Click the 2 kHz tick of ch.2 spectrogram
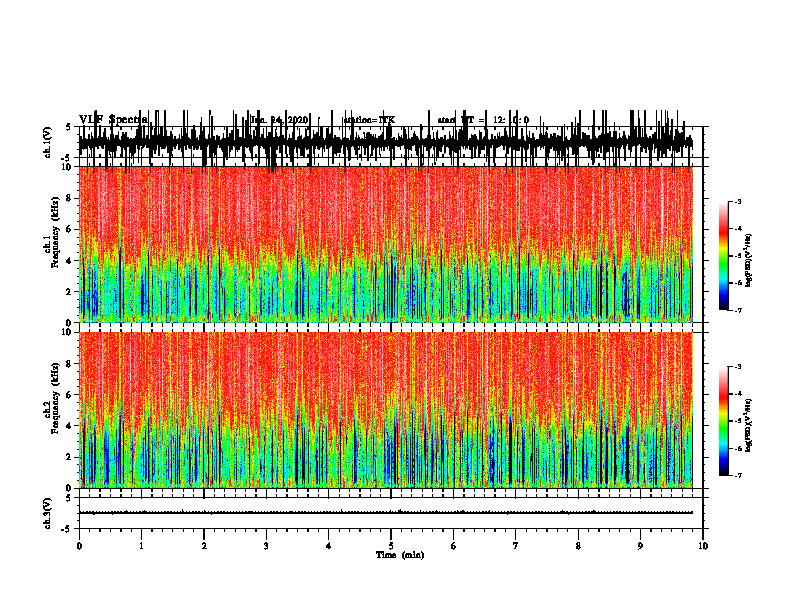792x612 pixels. (x=70, y=457)
